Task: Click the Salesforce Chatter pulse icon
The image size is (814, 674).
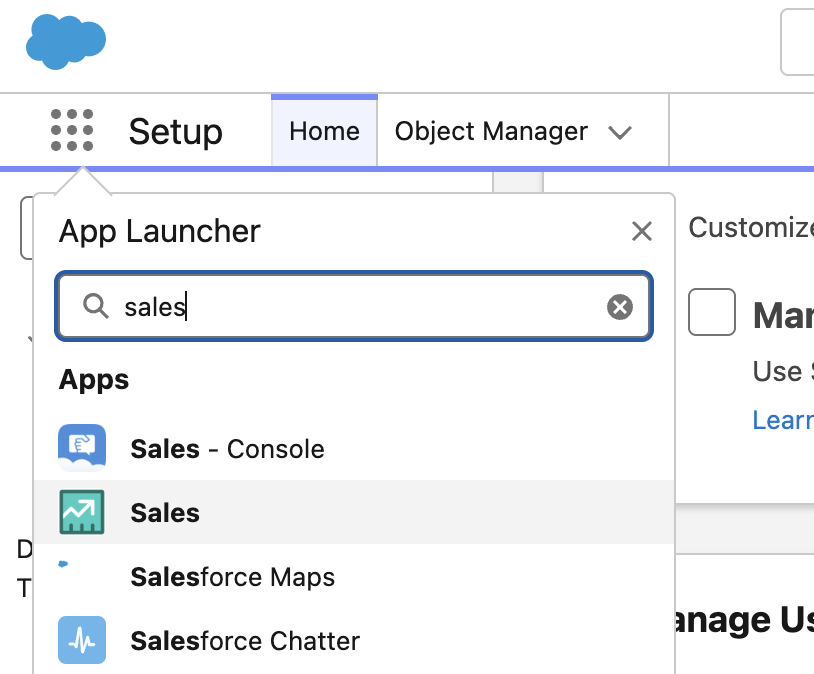Action: tap(82, 640)
